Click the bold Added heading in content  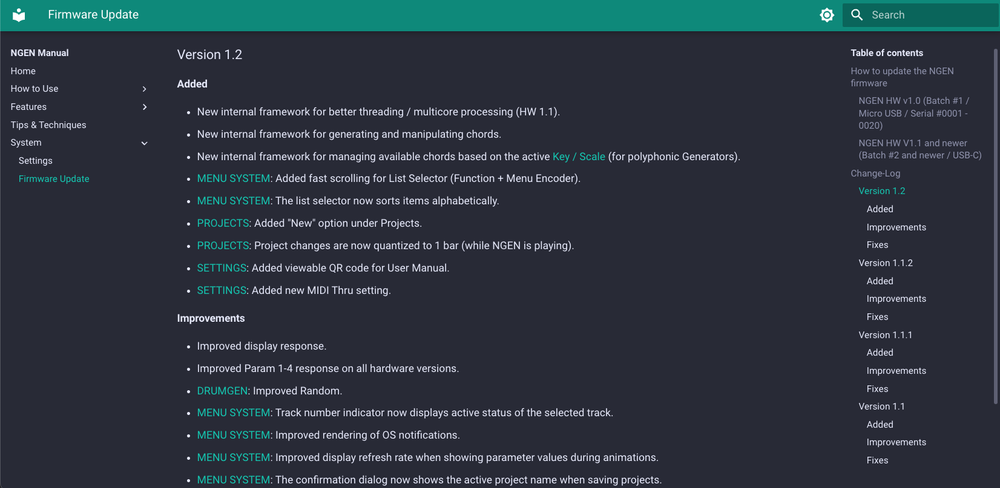click(x=192, y=84)
